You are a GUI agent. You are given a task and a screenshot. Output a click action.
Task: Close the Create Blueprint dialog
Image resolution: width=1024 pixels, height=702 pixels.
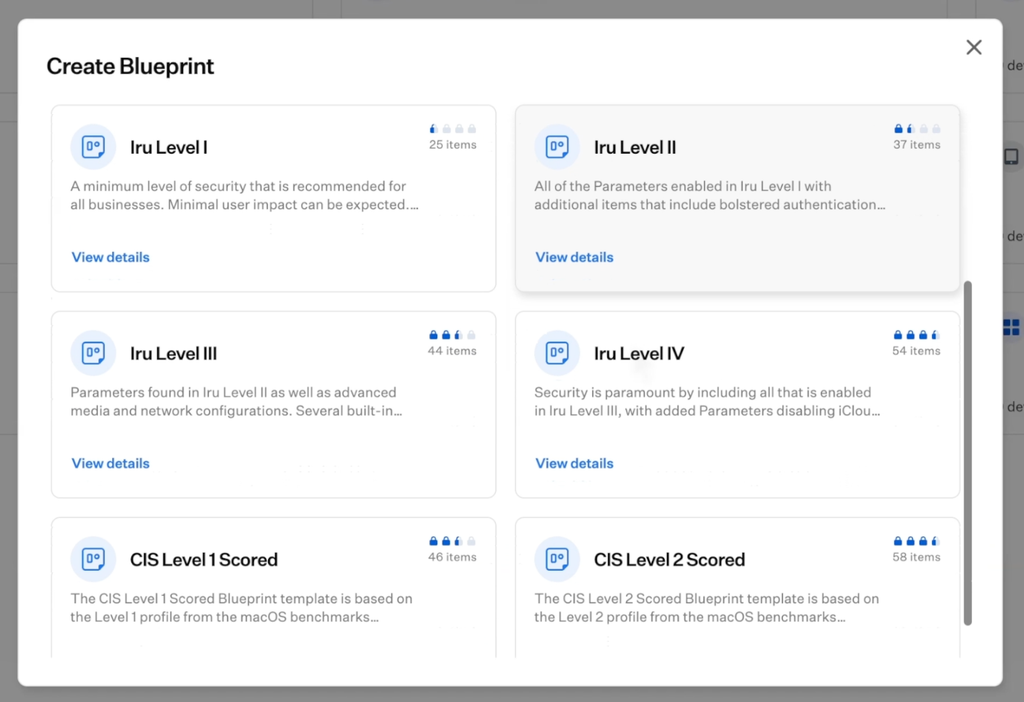(x=974, y=47)
